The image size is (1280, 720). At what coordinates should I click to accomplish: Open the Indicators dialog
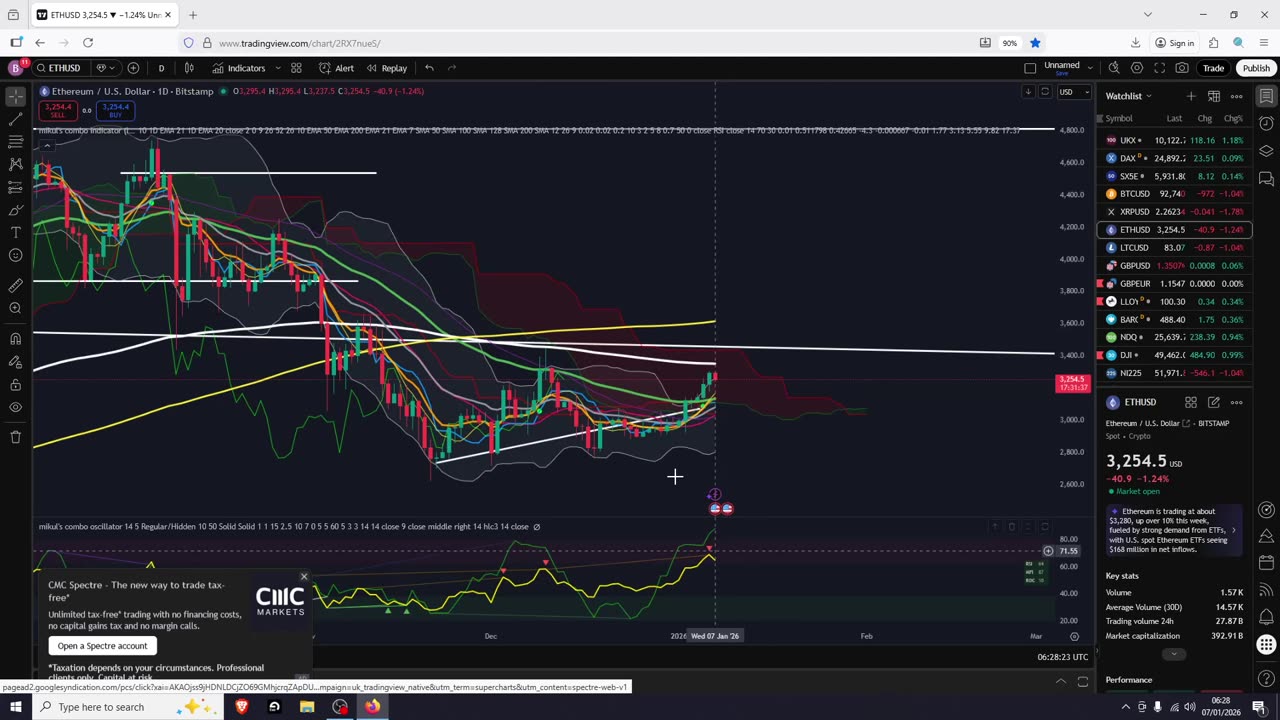pyautogui.click(x=238, y=68)
